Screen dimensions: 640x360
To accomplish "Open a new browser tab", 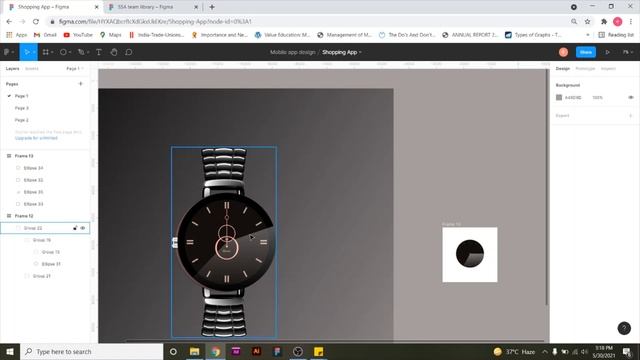I will 212,7.
